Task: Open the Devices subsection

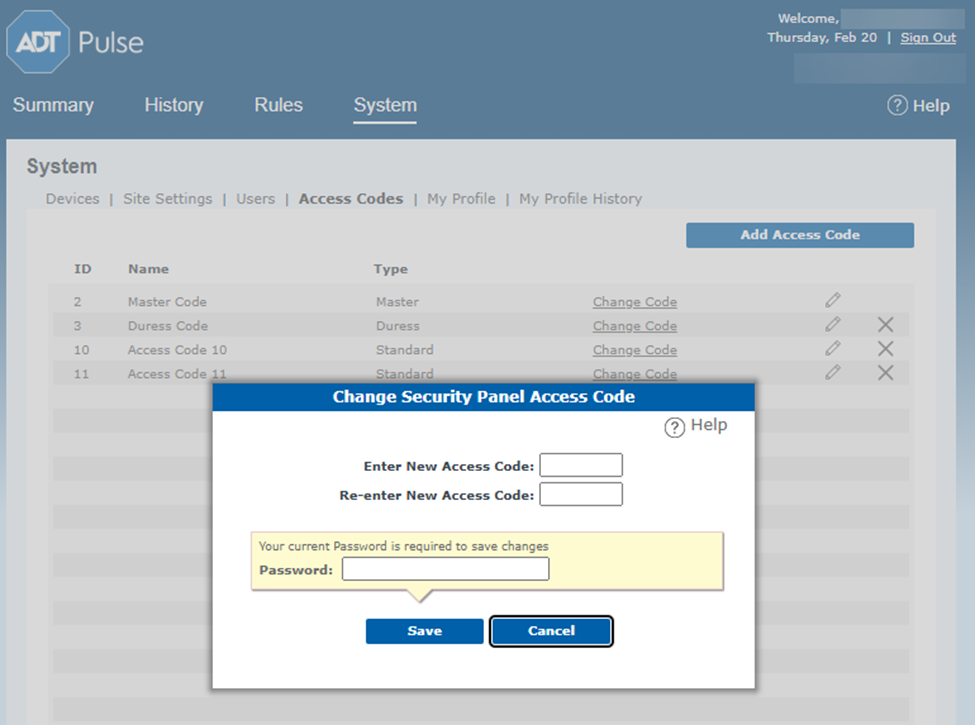Action: pyautogui.click(x=73, y=199)
